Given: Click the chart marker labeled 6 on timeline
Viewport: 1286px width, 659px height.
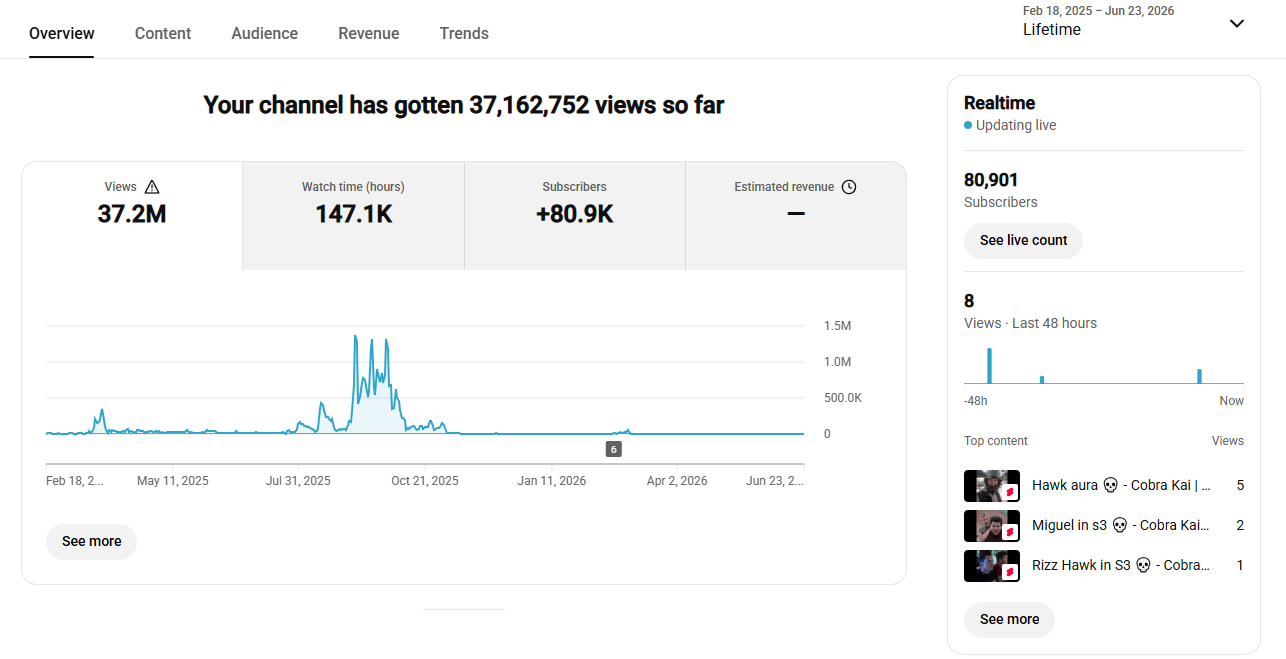Looking at the screenshot, I should click(614, 450).
